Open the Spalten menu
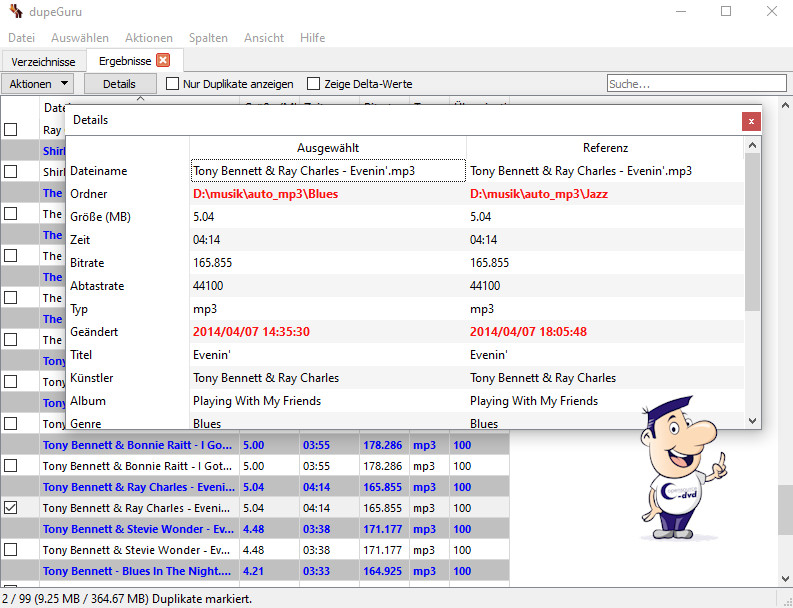 (x=208, y=38)
